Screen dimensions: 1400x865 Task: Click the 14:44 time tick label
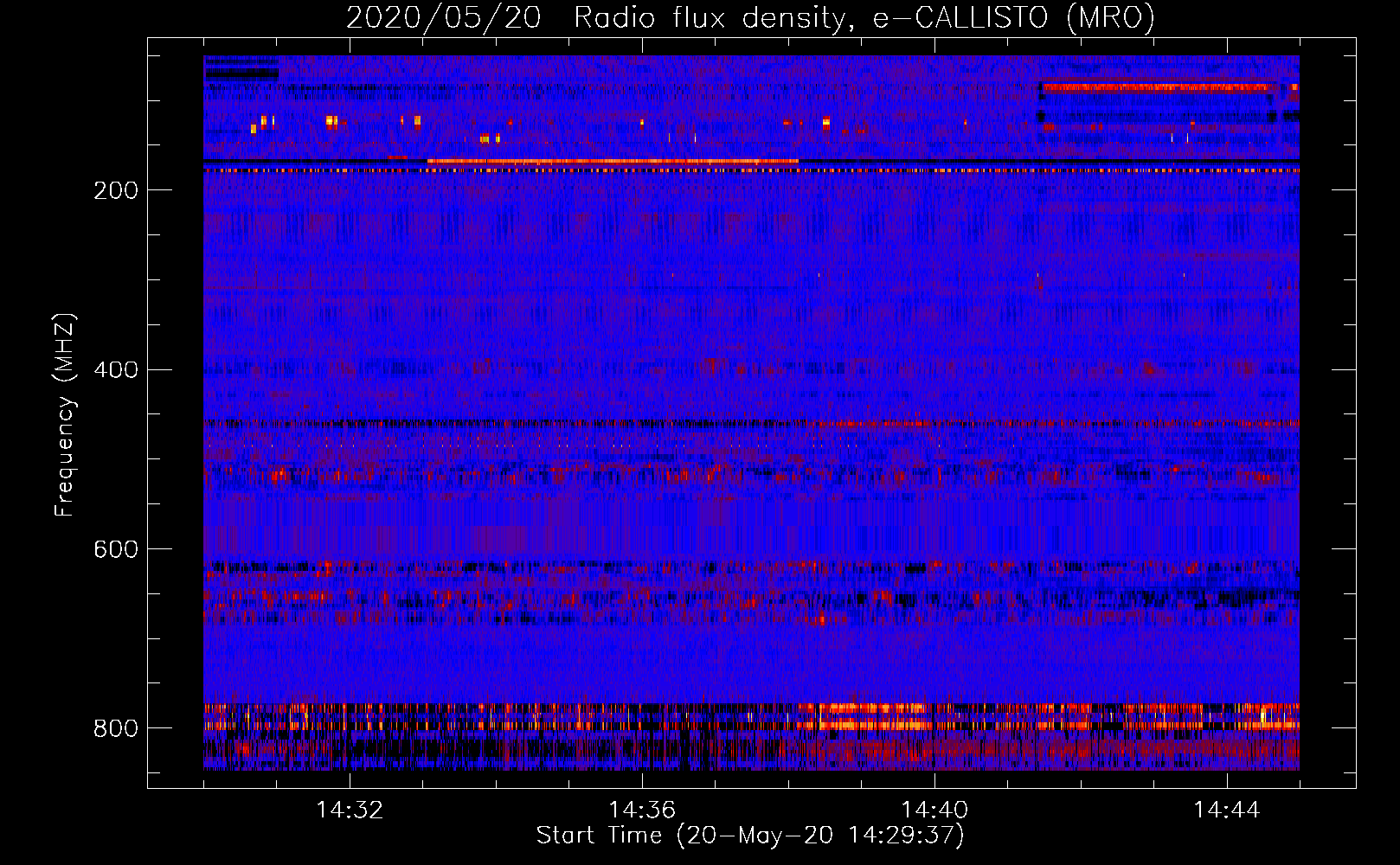pyautogui.click(x=1227, y=811)
